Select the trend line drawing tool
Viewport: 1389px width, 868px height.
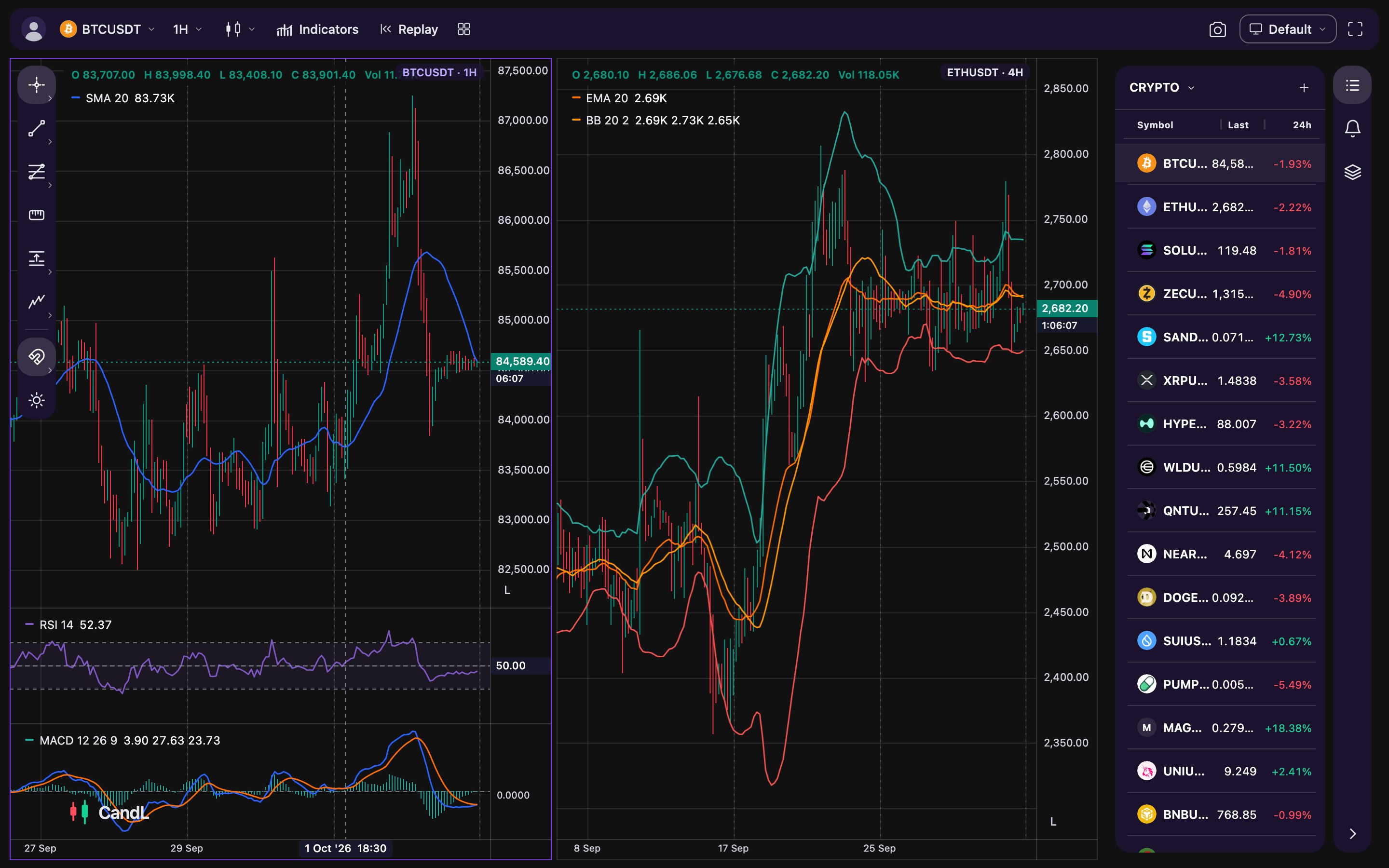pos(37,129)
